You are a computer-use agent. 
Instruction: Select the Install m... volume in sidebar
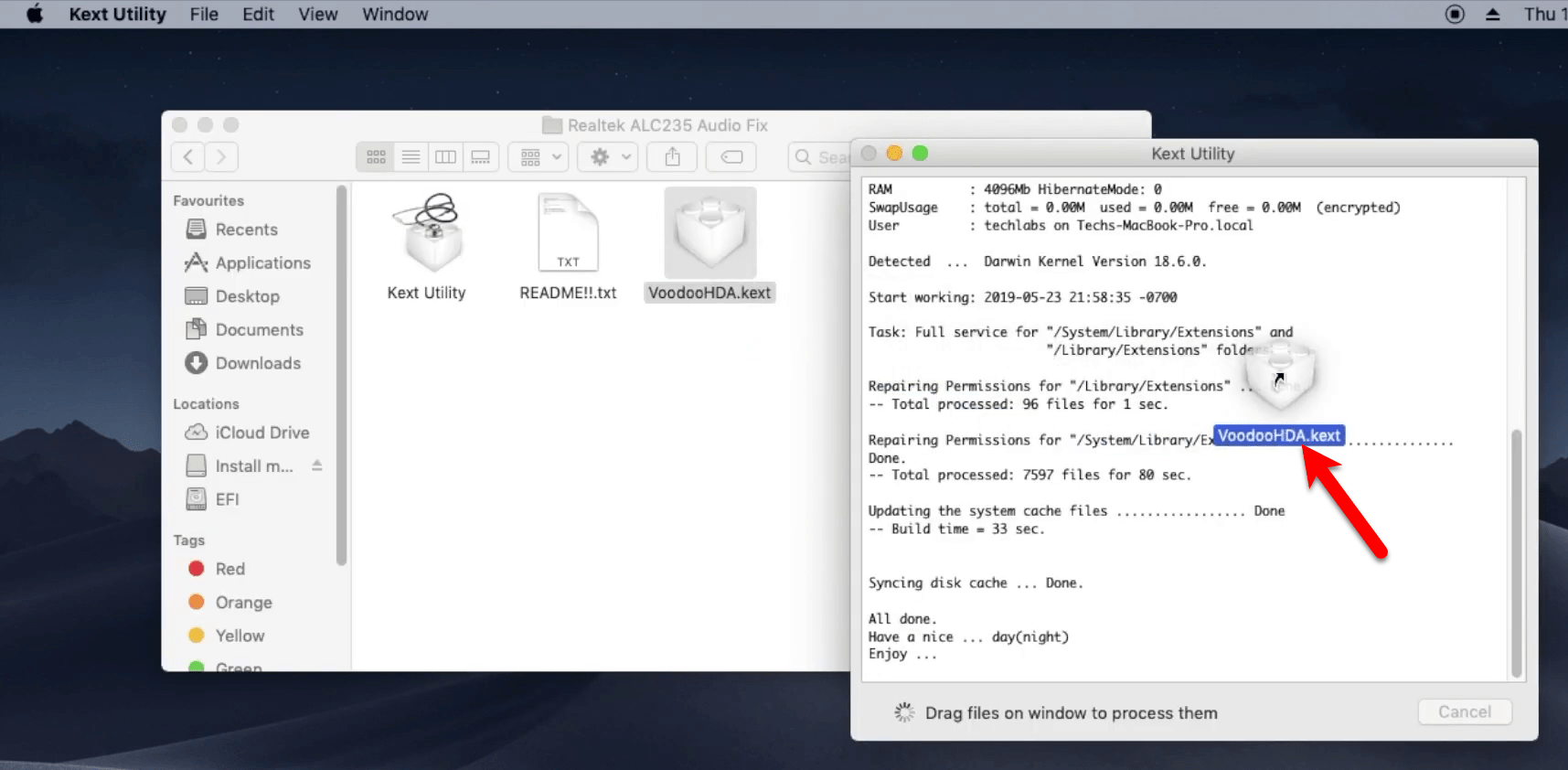(x=253, y=466)
